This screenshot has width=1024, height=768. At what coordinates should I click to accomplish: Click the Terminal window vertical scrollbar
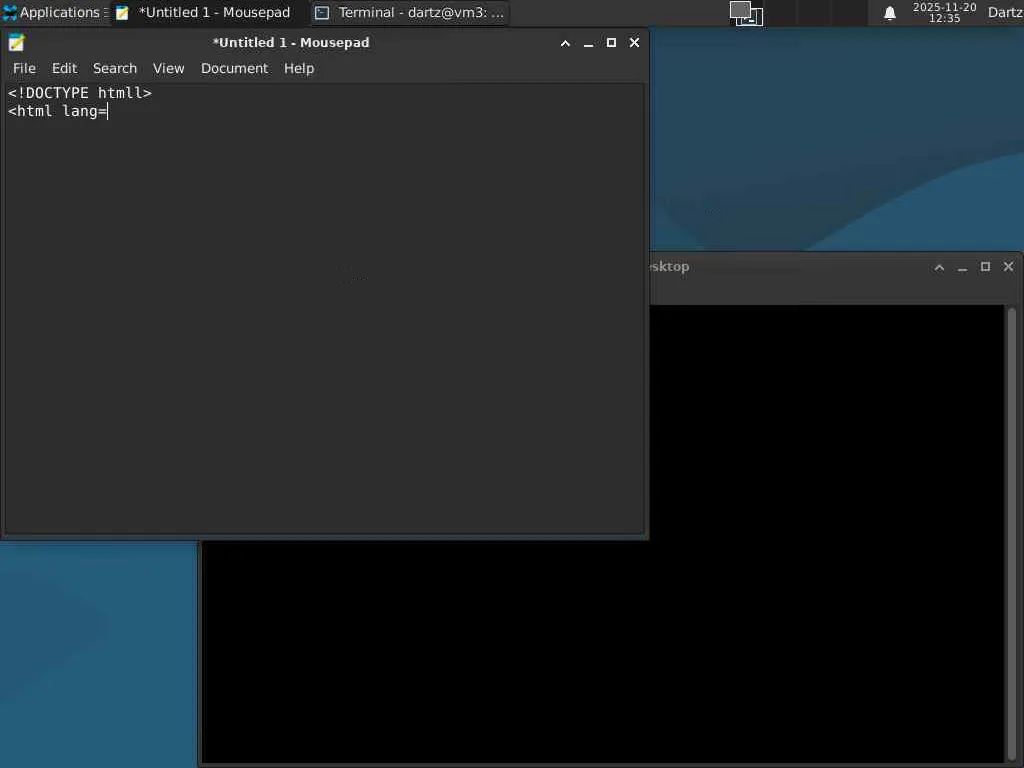pyautogui.click(x=1012, y=532)
